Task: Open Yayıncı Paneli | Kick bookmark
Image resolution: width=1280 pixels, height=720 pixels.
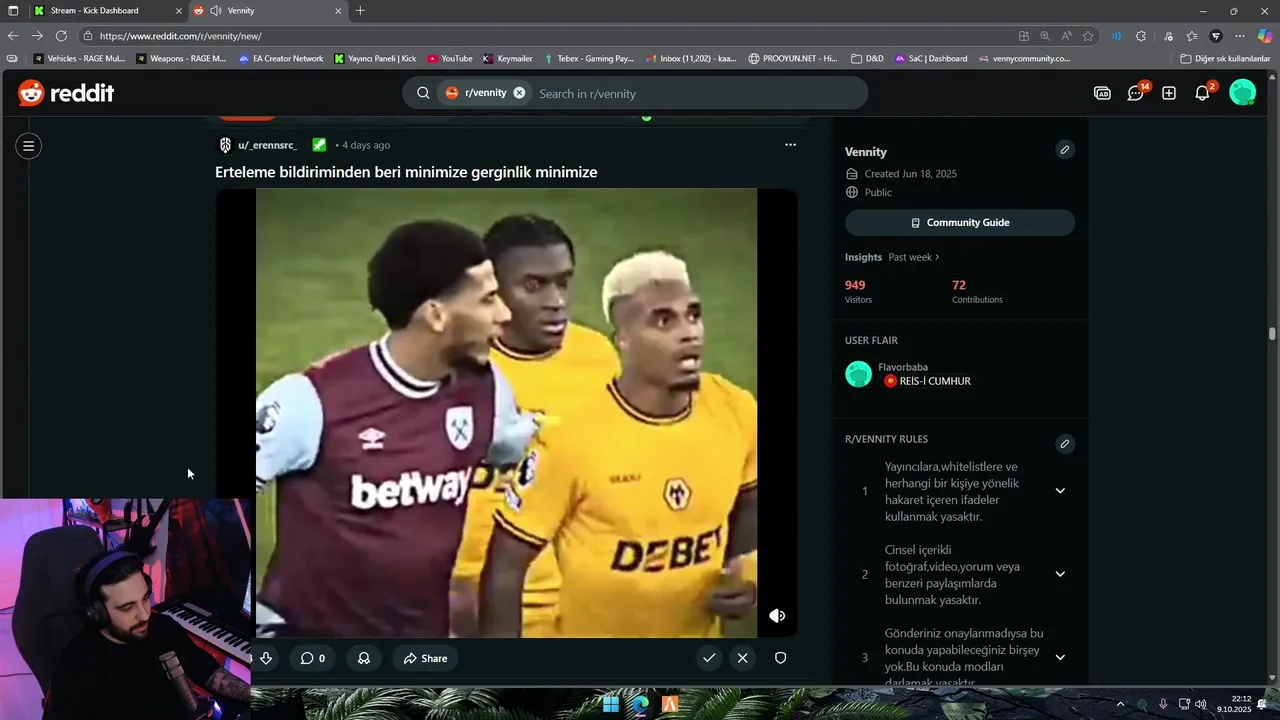Action: [x=375, y=59]
